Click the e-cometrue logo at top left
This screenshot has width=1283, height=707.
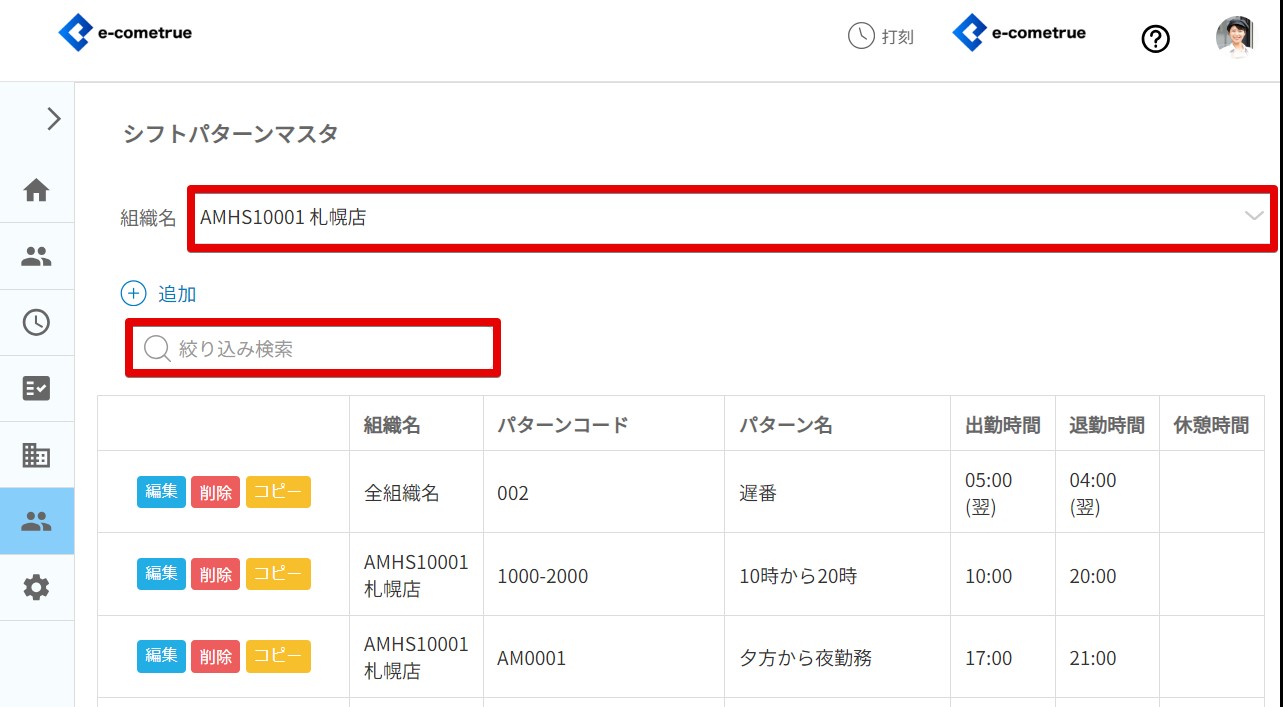point(125,33)
